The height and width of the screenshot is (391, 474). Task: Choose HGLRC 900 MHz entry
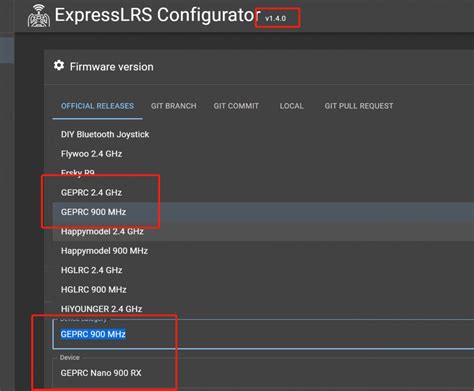click(x=263, y=289)
